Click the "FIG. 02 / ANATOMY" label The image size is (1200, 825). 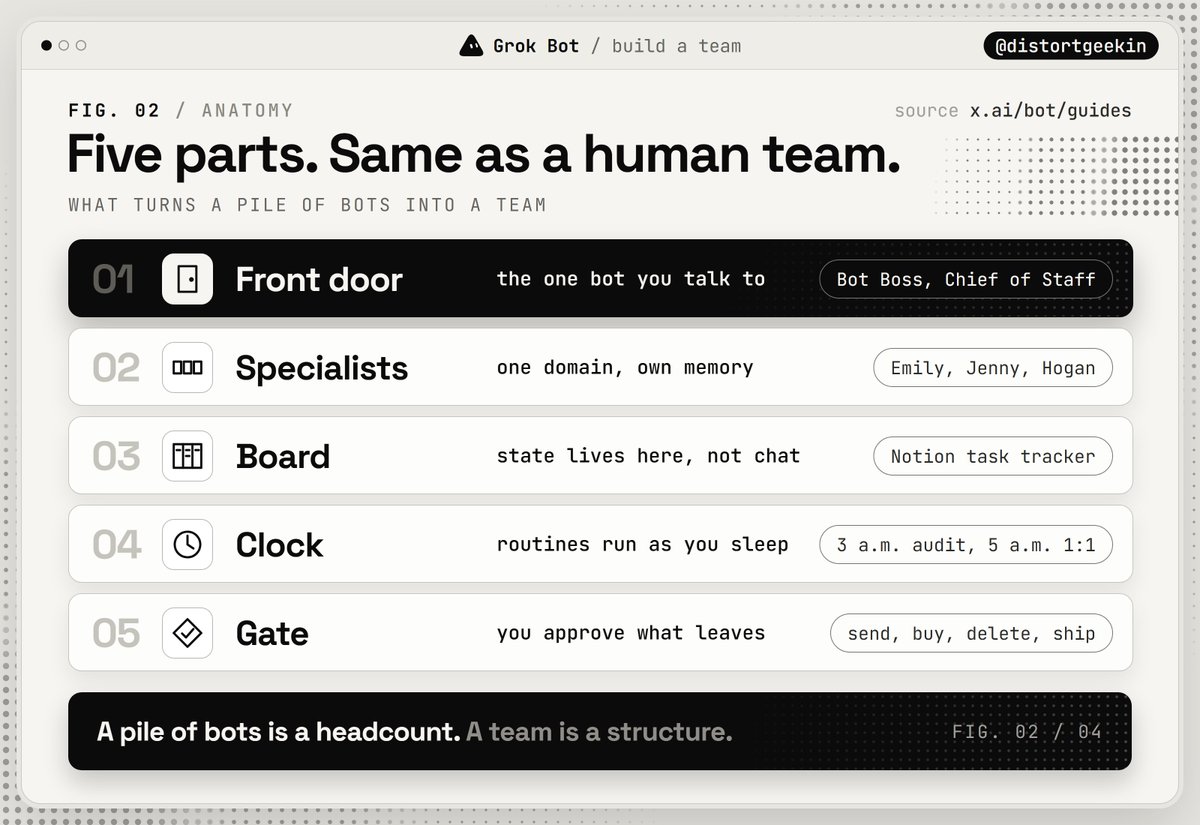point(180,110)
